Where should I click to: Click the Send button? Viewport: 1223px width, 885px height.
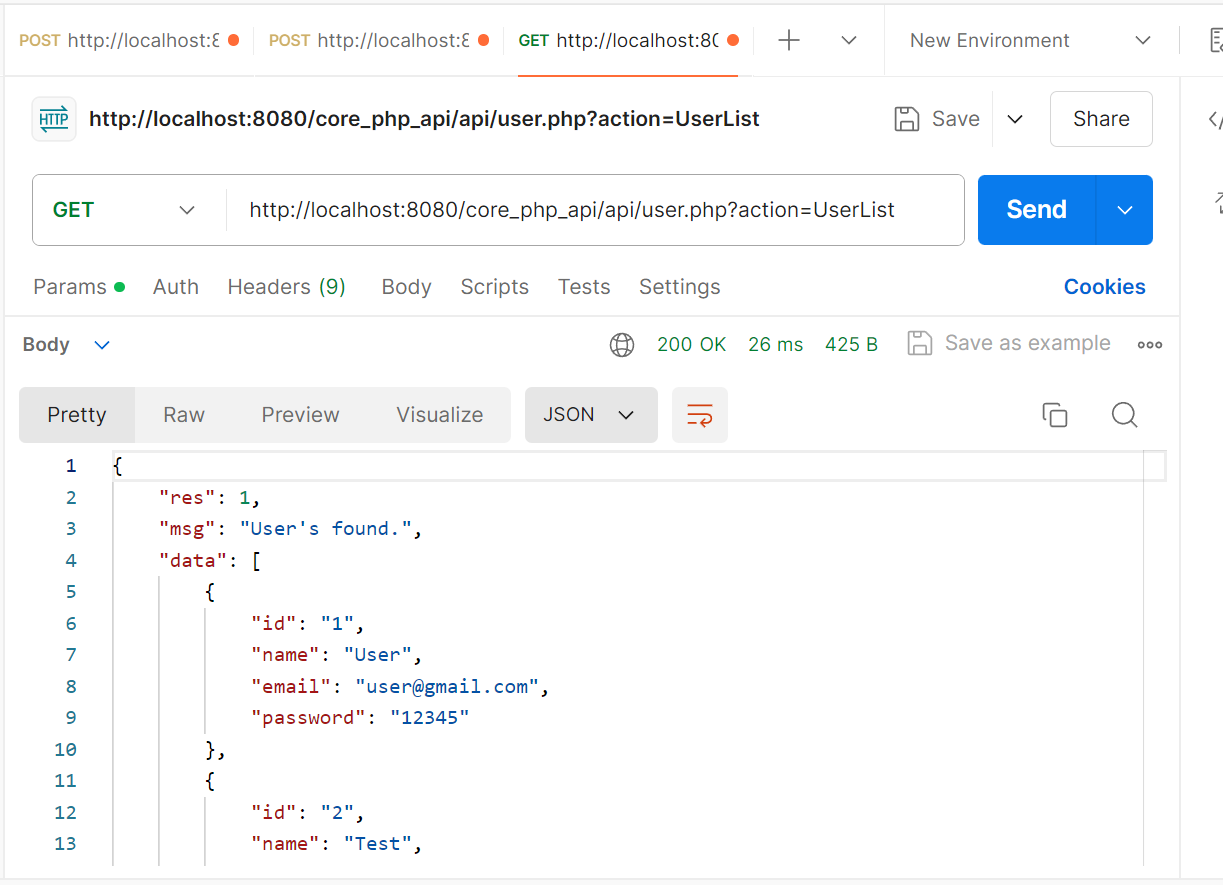(1037, 210)
